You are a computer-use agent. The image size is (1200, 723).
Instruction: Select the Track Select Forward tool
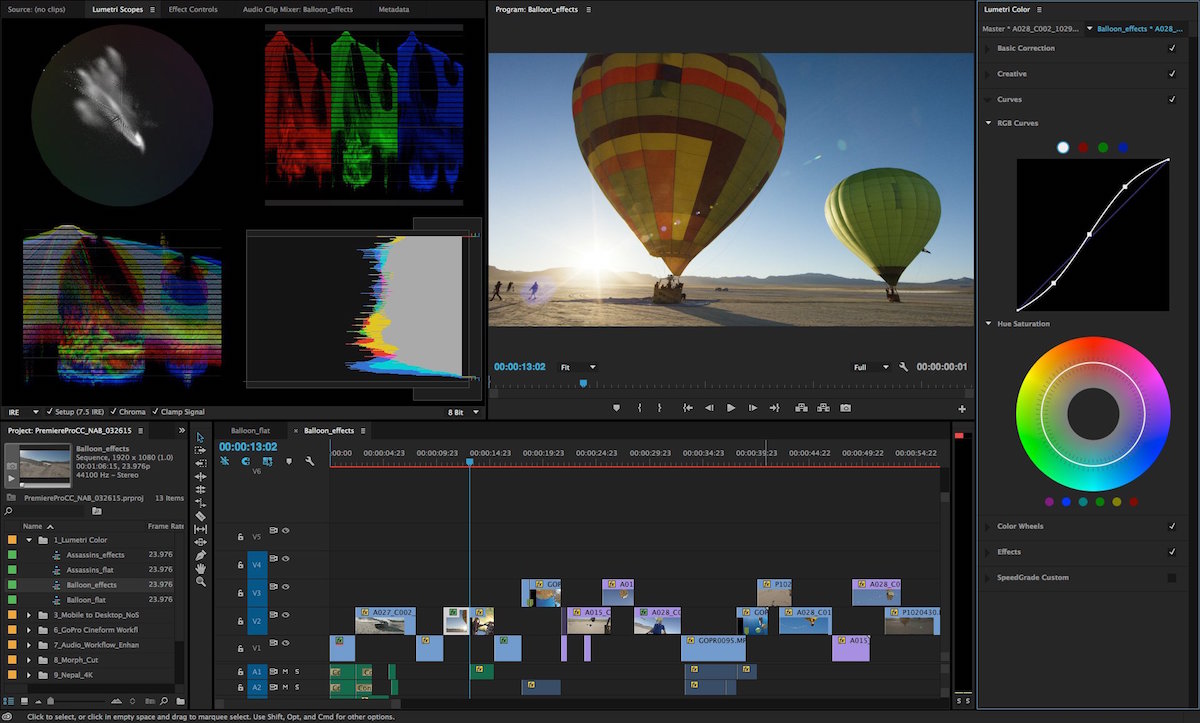(x=200, y=449)
